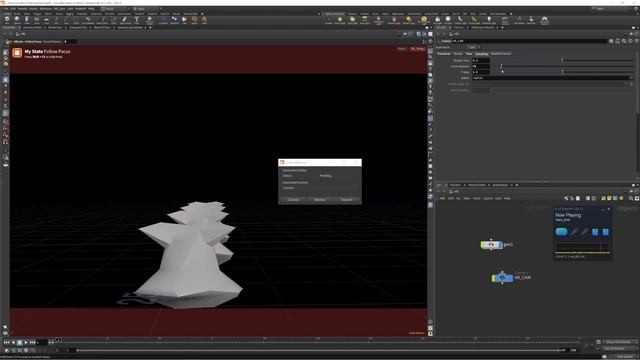The height and width of the screenshot is (360, 640).
Task: Add new pane tab beside Asset Browser
Action: pos(516,185)
